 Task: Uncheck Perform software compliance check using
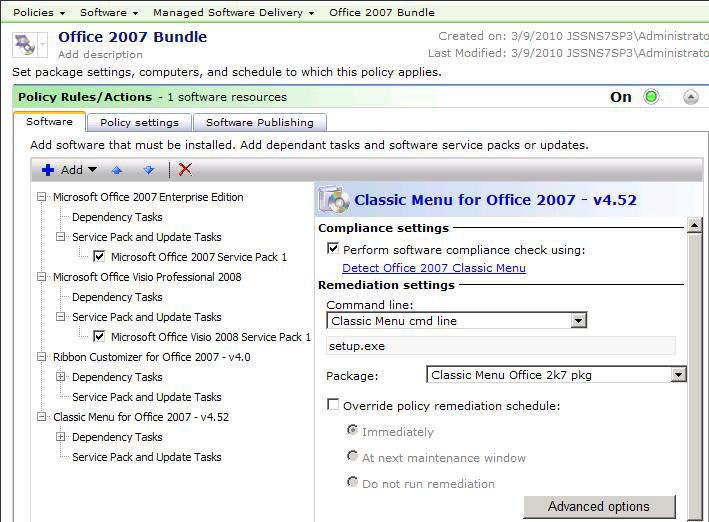[333, 248]
